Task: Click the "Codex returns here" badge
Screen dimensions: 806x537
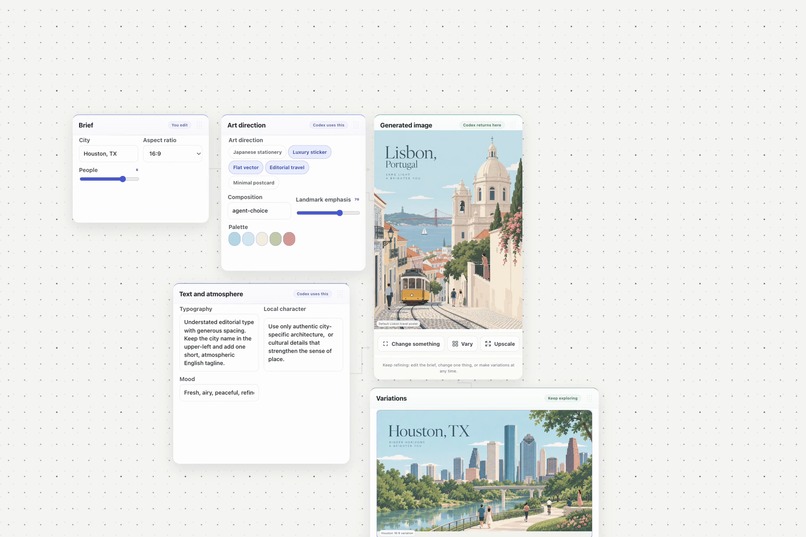Action: (482, 125)
